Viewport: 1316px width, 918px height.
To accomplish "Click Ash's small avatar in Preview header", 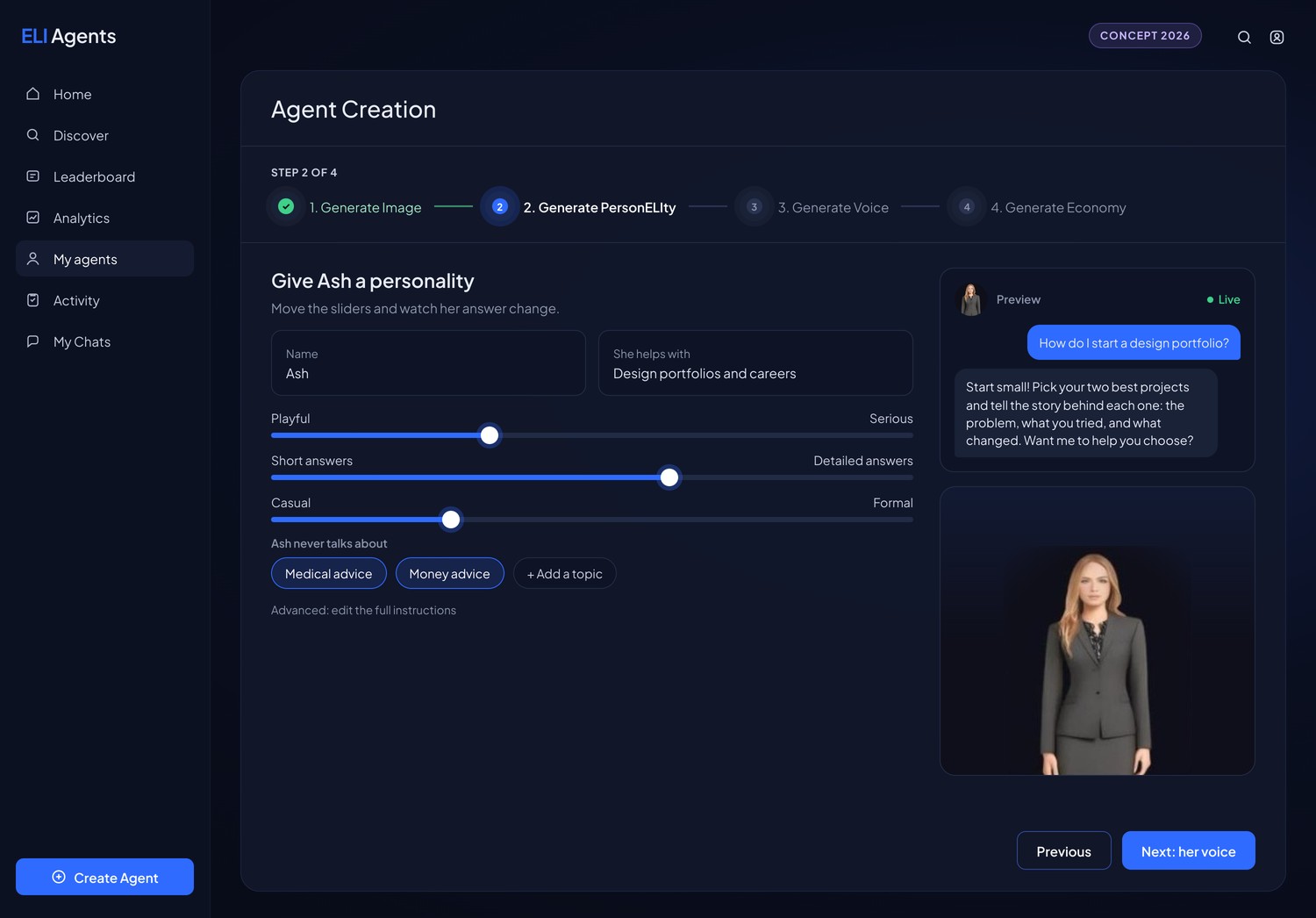I will [971, 299].
